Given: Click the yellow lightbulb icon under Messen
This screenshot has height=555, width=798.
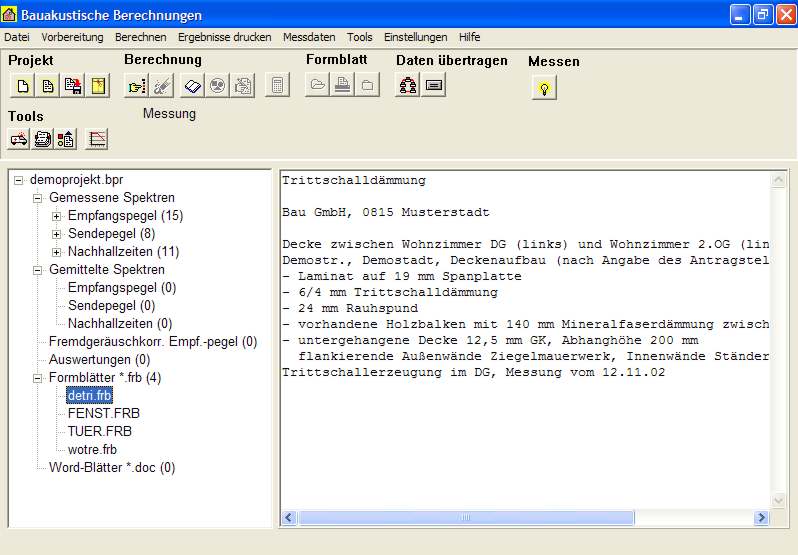Looking at the screenshot, I should [544, 88].
